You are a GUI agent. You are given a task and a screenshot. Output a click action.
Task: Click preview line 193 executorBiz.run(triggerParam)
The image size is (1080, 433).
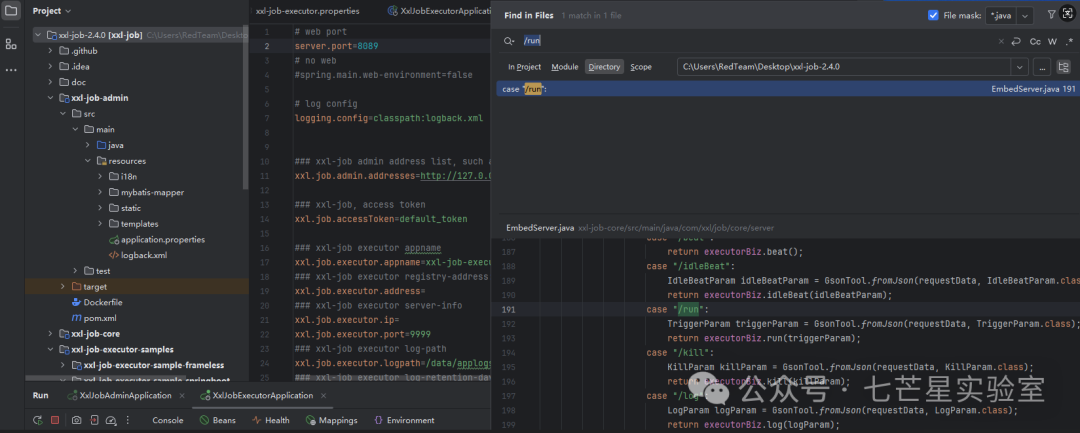pos(765,338)
